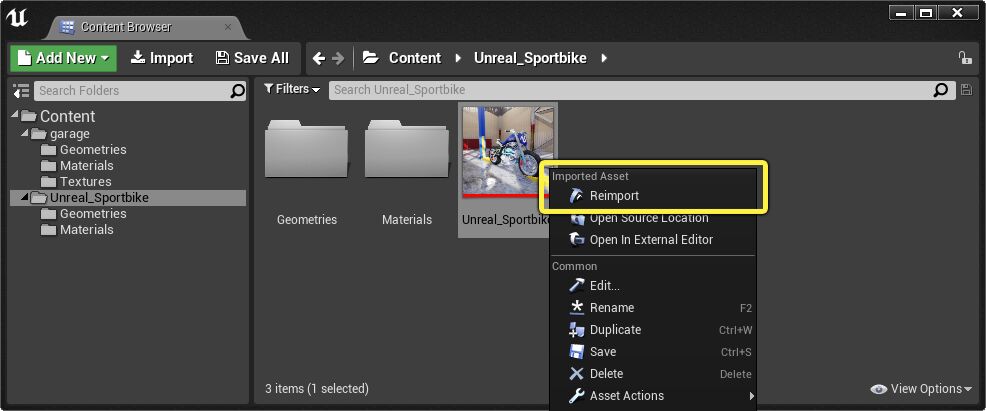Choose Rename from the context menu
The image size is (986, 411).
pyautogui.click(x=653, y=308)
